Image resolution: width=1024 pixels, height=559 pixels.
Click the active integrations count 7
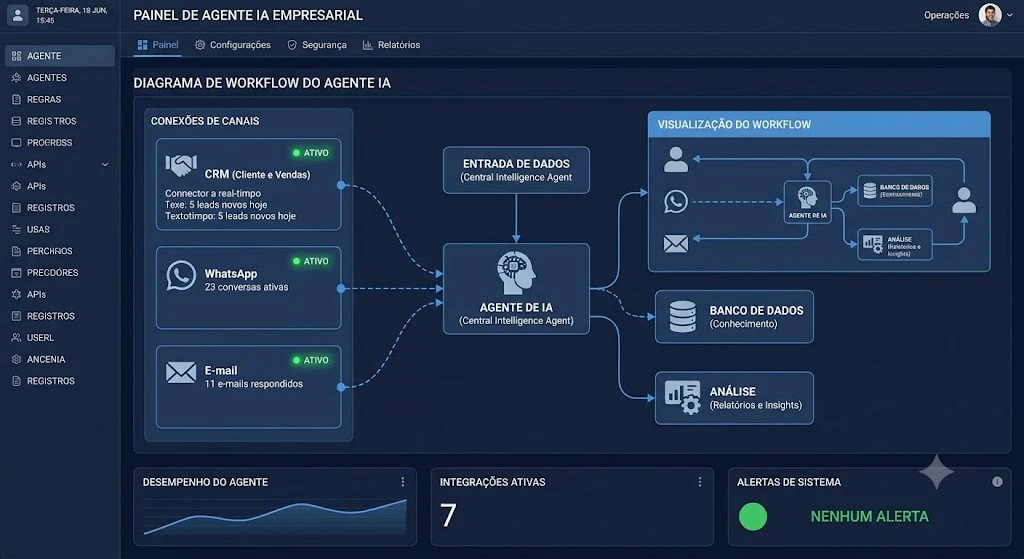448,515
